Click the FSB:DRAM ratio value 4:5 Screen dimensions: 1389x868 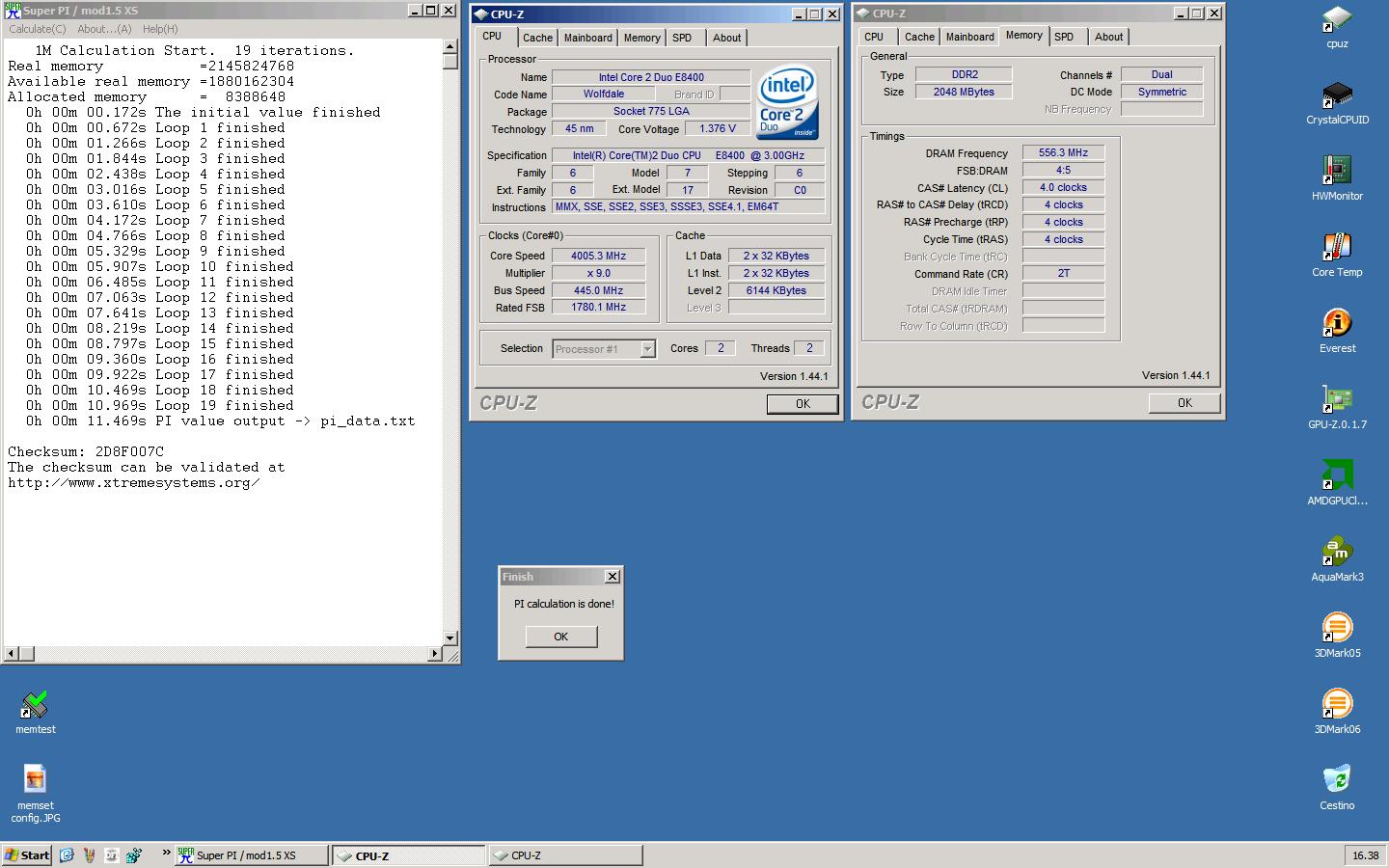point(1063,170)
